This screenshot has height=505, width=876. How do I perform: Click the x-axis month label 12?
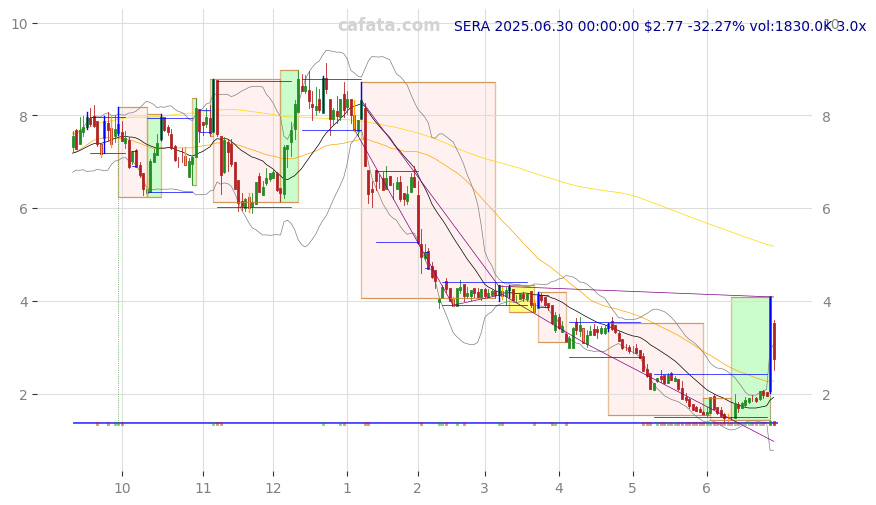[x=273, y=488]
